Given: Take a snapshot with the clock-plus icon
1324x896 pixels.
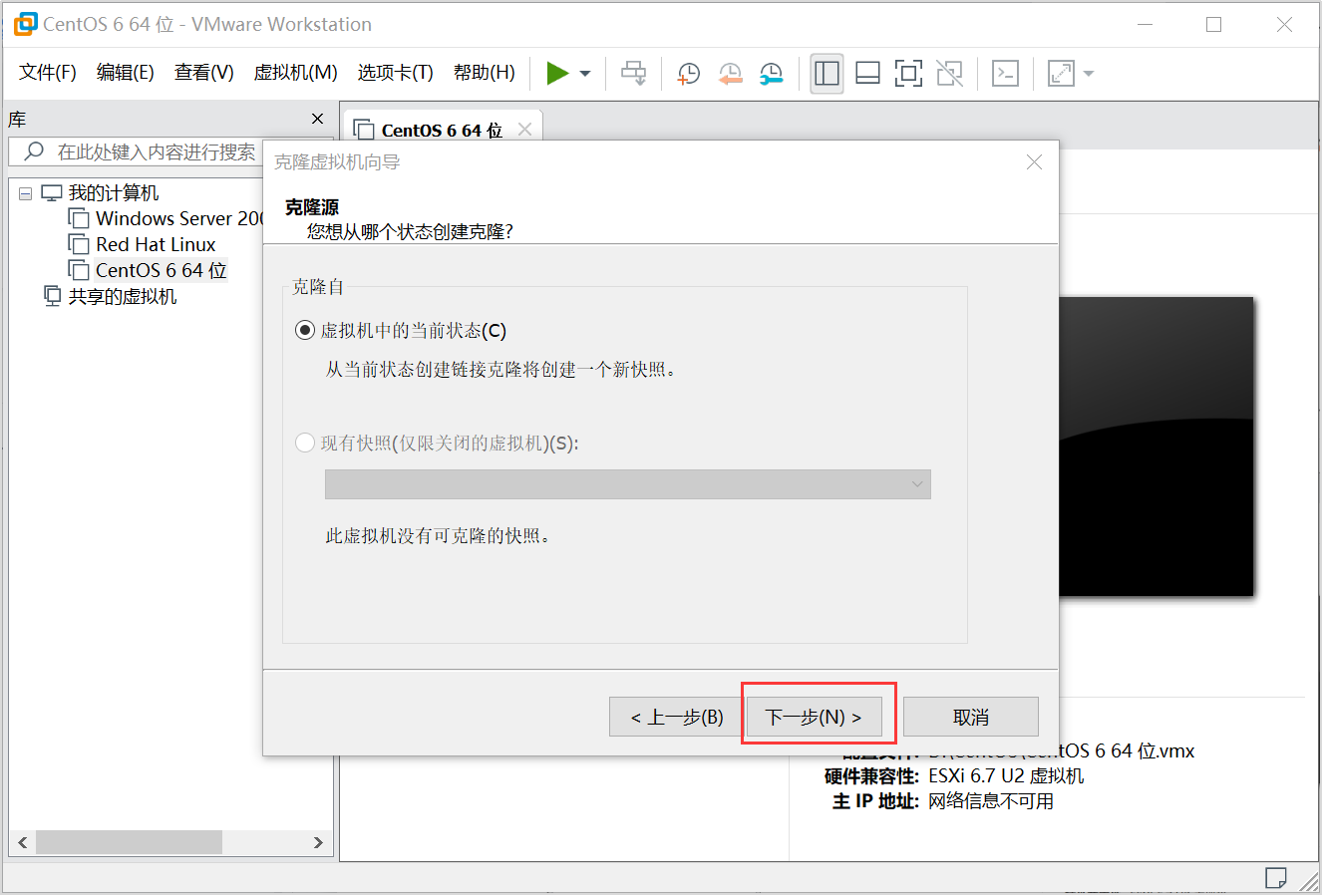Looking at the screenshot, I should point(688,73).
